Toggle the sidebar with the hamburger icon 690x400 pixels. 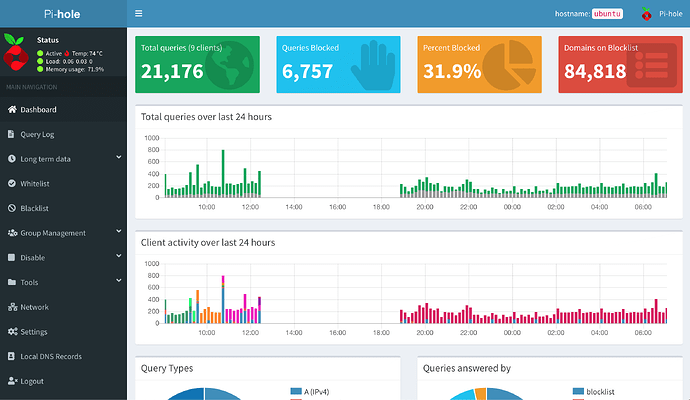[x=139, y=14]
